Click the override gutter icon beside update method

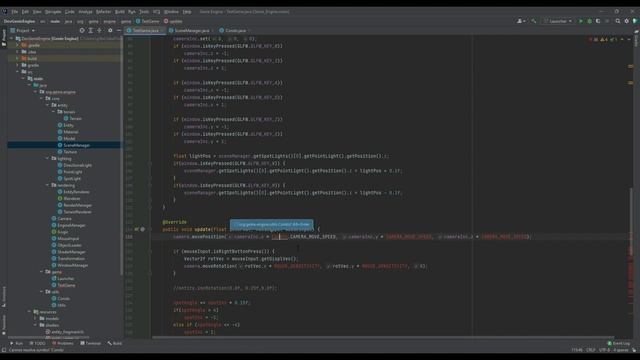137,229
